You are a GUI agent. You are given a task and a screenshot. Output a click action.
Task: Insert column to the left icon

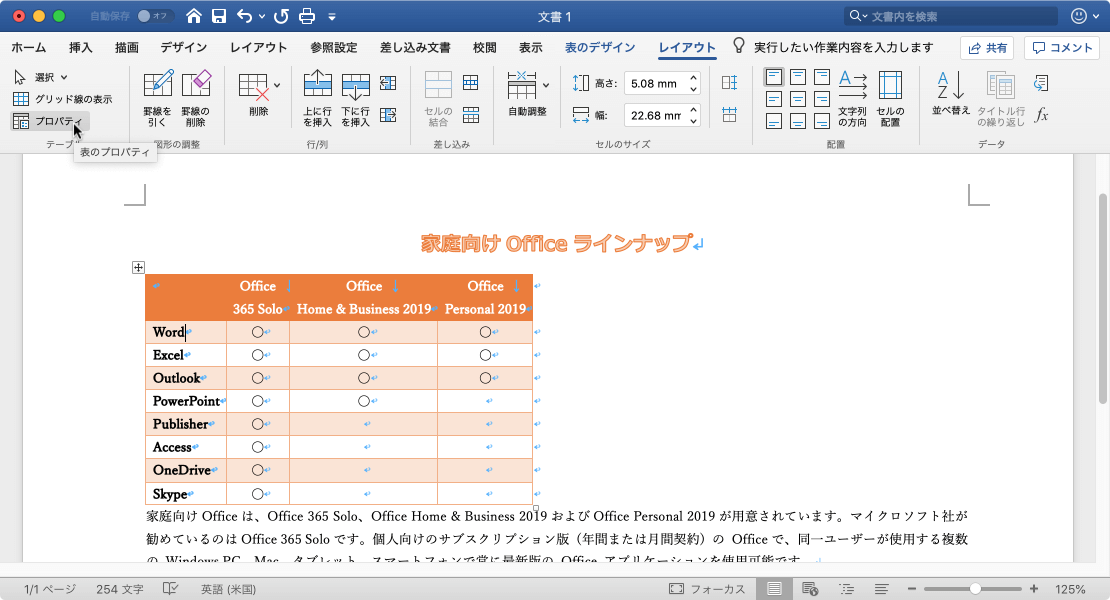point(388,83)
